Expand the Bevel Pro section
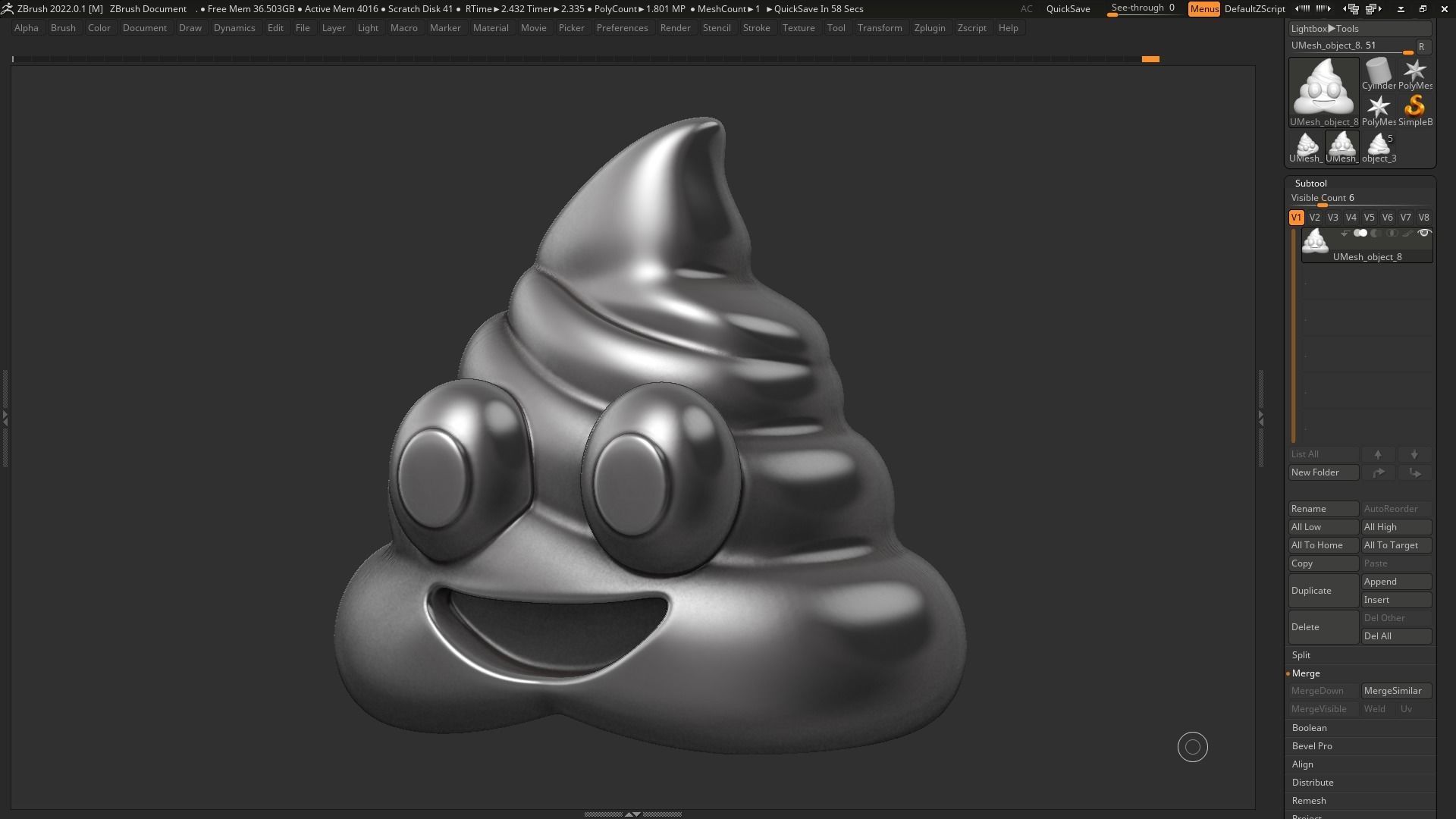 click(x=1312, y=746)
